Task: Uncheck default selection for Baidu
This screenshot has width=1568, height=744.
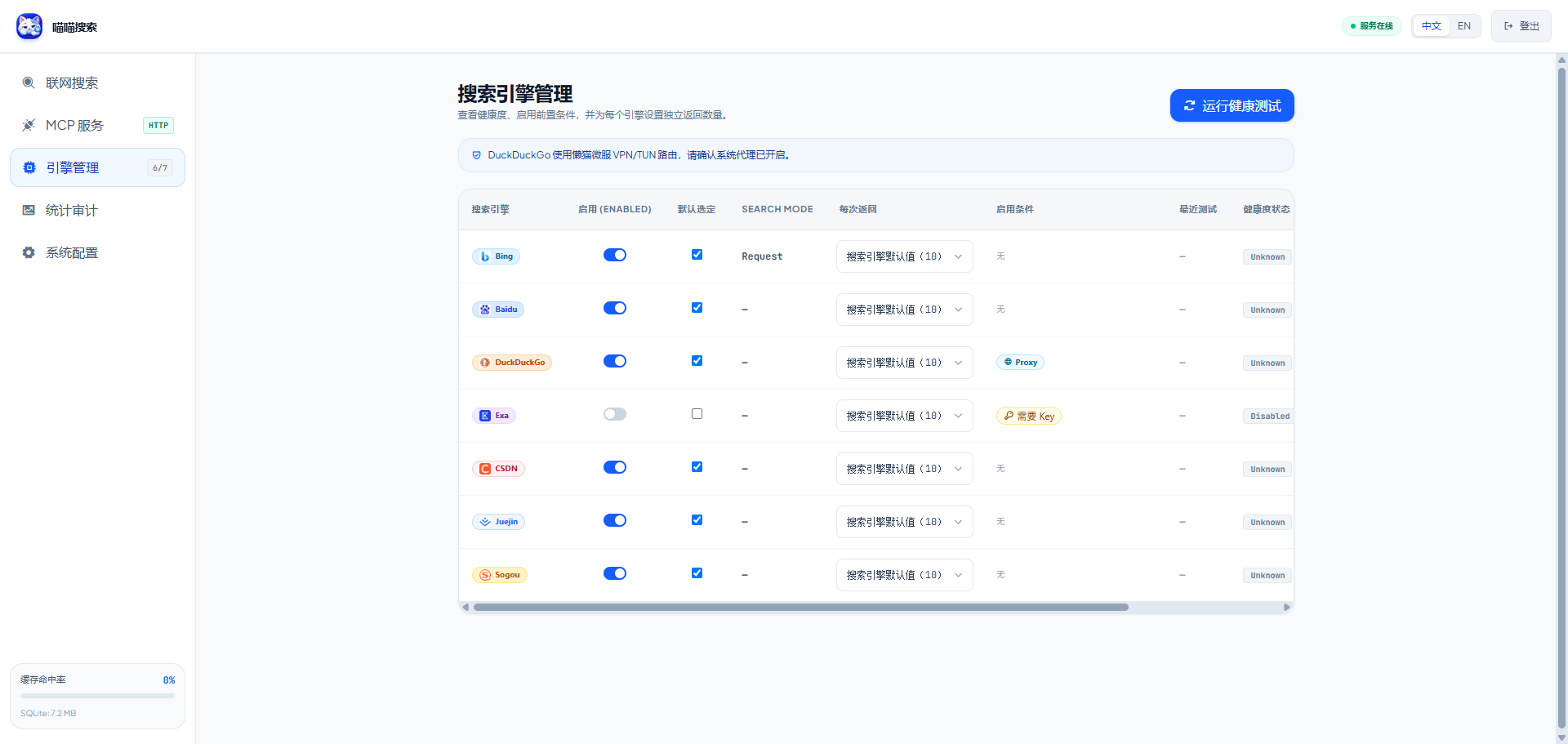Action: point(697,308)
